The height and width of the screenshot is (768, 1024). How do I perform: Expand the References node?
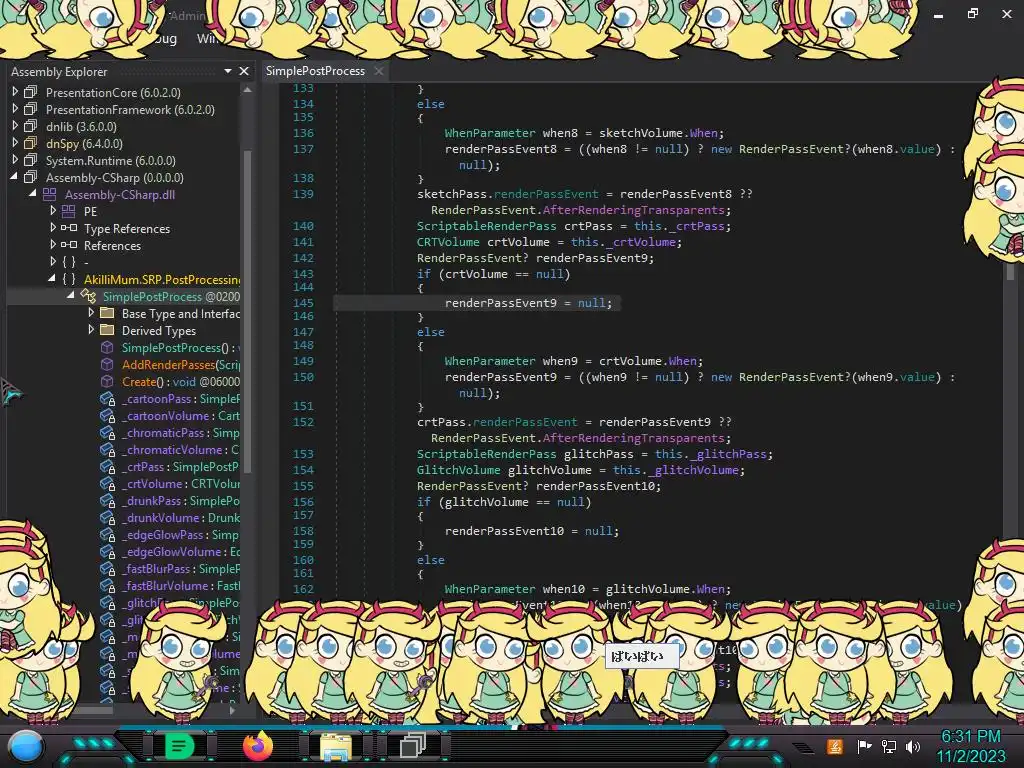(53, 245)
